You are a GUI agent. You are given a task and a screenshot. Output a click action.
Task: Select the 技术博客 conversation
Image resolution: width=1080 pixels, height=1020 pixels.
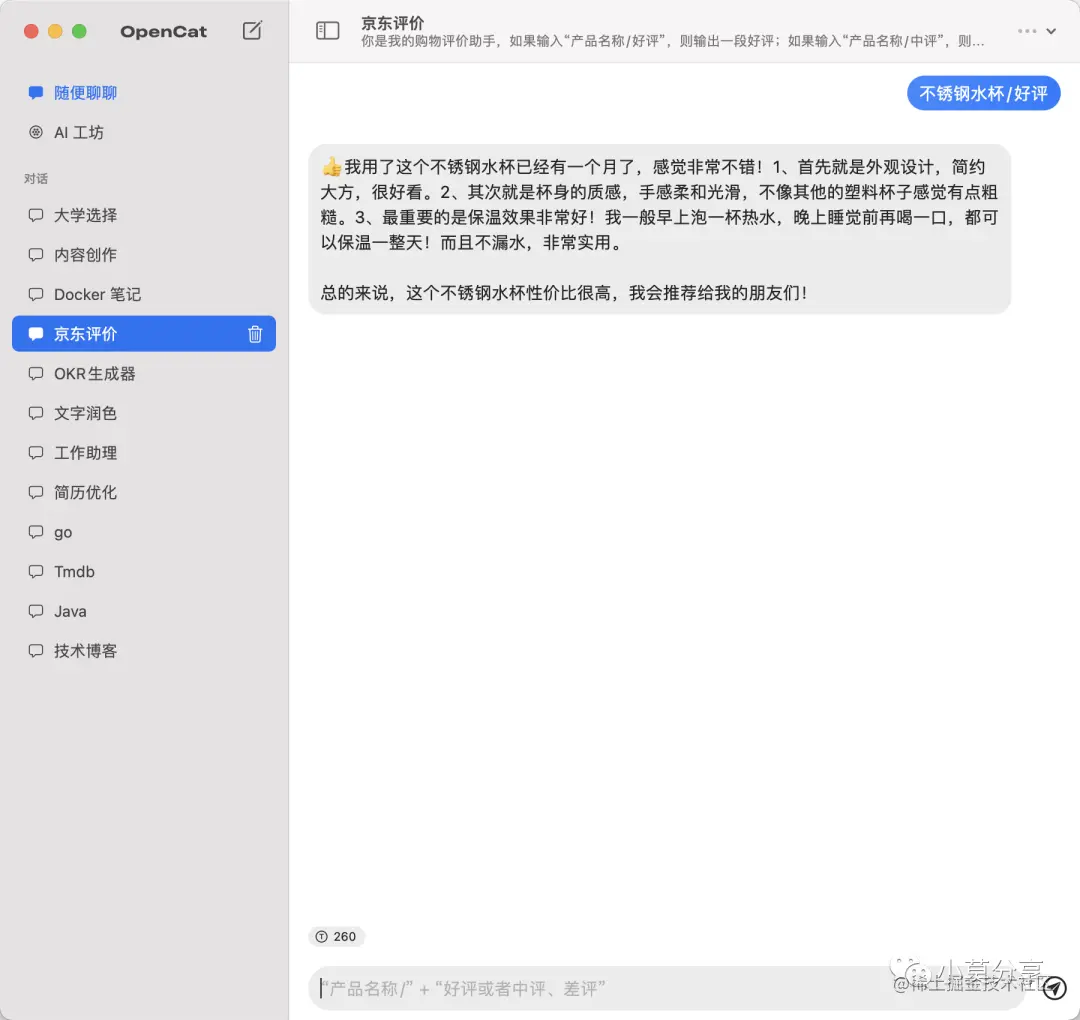pos(144,651)
